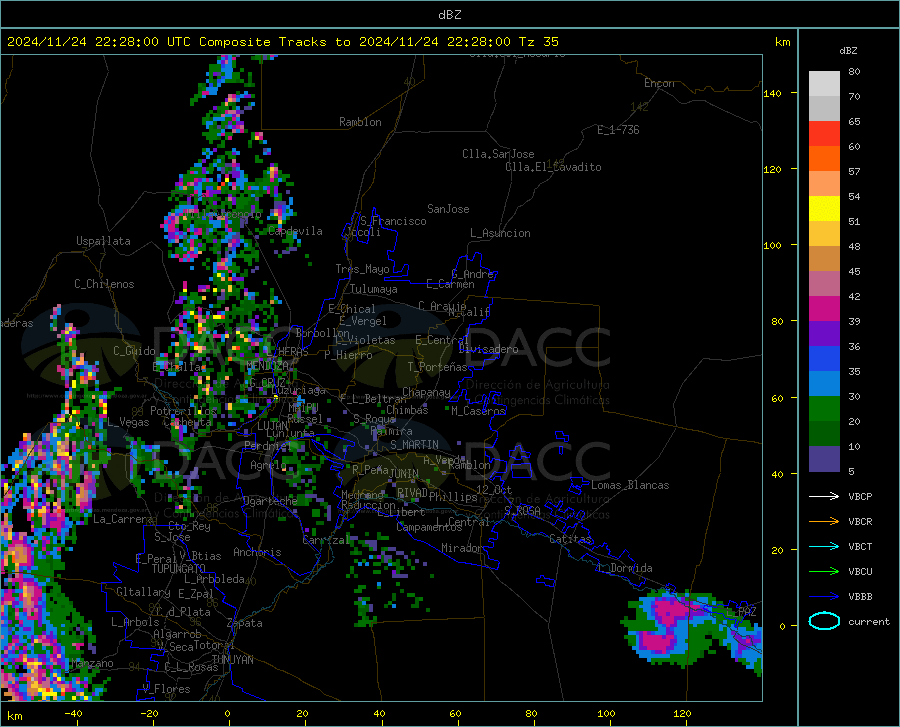Select the light gray 70-80 dBZ swatch

tap(824, 84)
